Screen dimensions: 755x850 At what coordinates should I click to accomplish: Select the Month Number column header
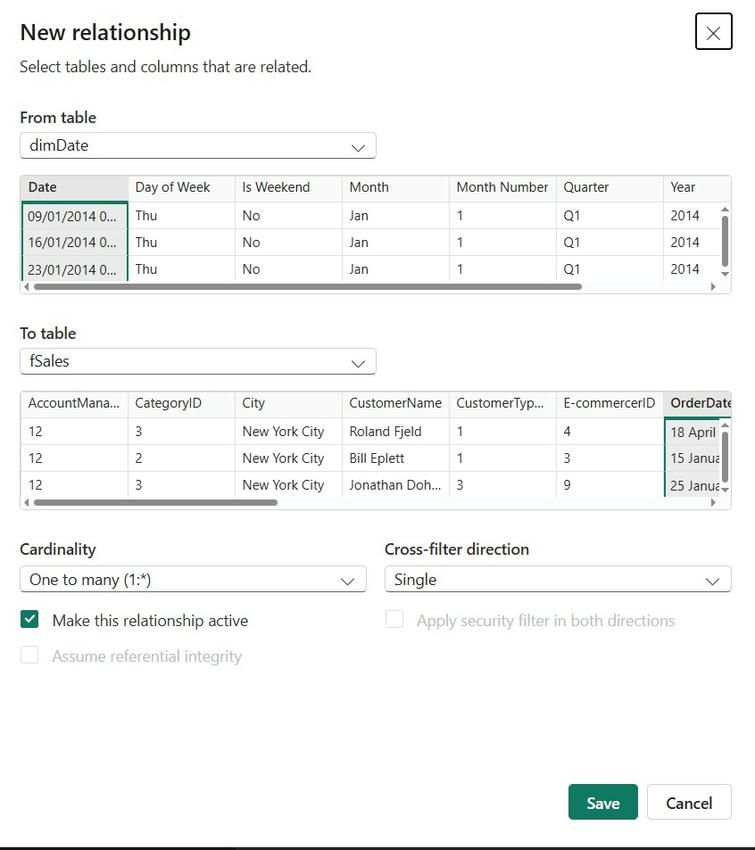coord(502,187)
